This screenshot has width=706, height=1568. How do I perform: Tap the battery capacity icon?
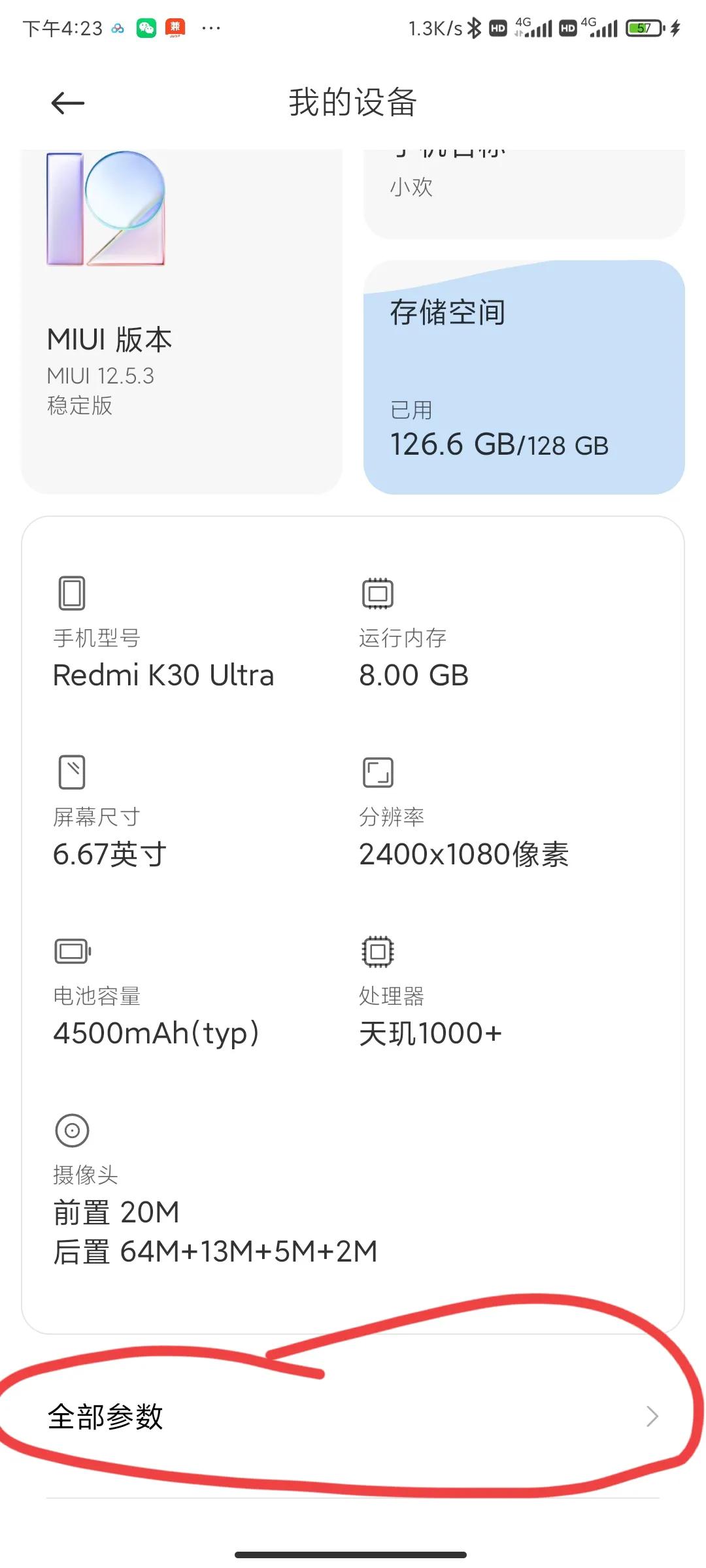[x=72, y=951]
